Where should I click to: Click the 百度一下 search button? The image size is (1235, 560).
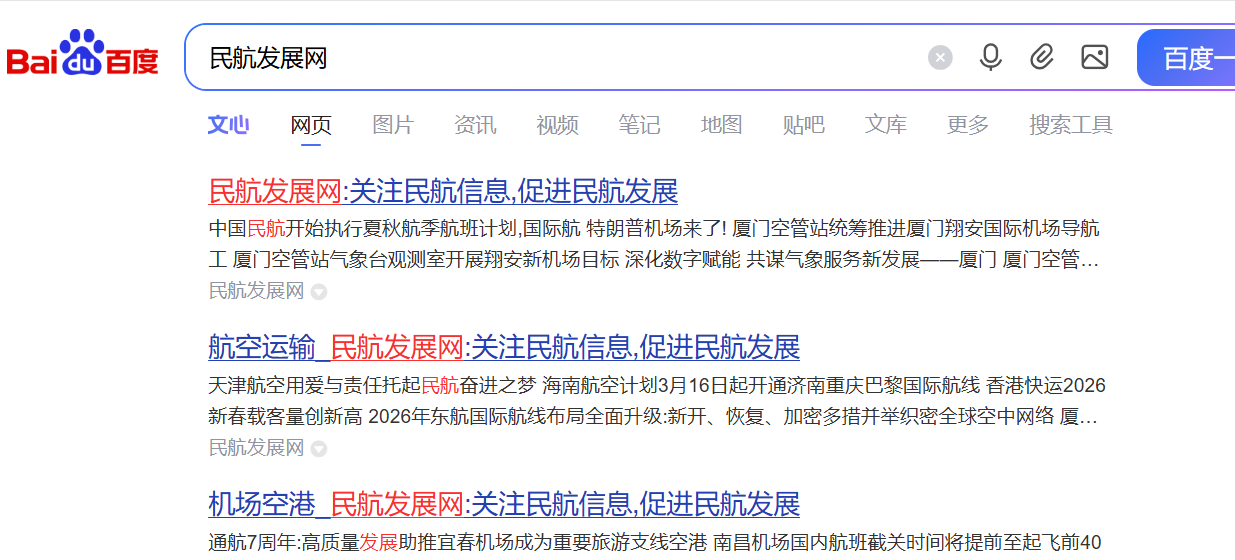(1188, 58)
